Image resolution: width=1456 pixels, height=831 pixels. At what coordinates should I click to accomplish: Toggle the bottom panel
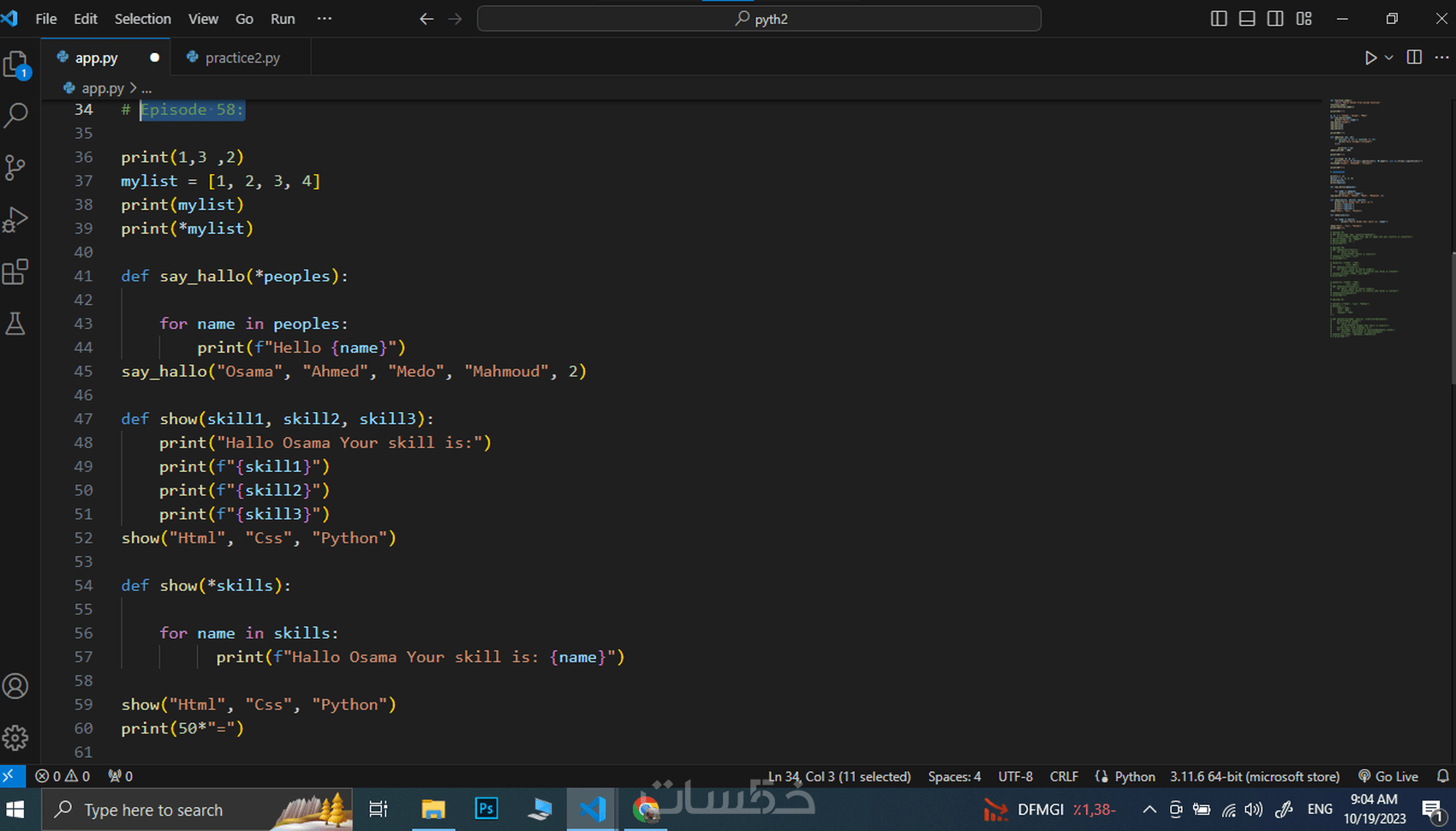point(1247,19)
